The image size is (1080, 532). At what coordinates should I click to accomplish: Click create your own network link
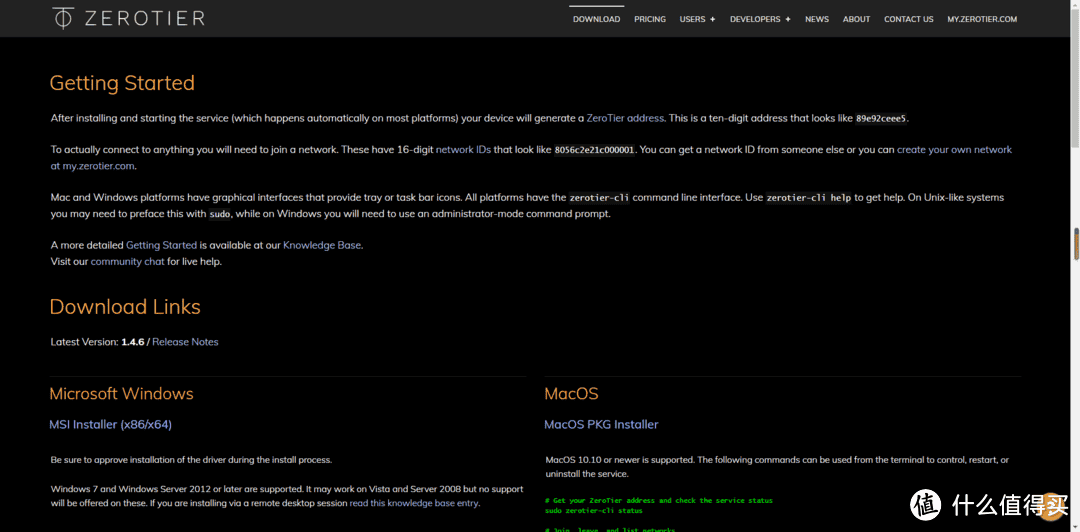[954, 150]
